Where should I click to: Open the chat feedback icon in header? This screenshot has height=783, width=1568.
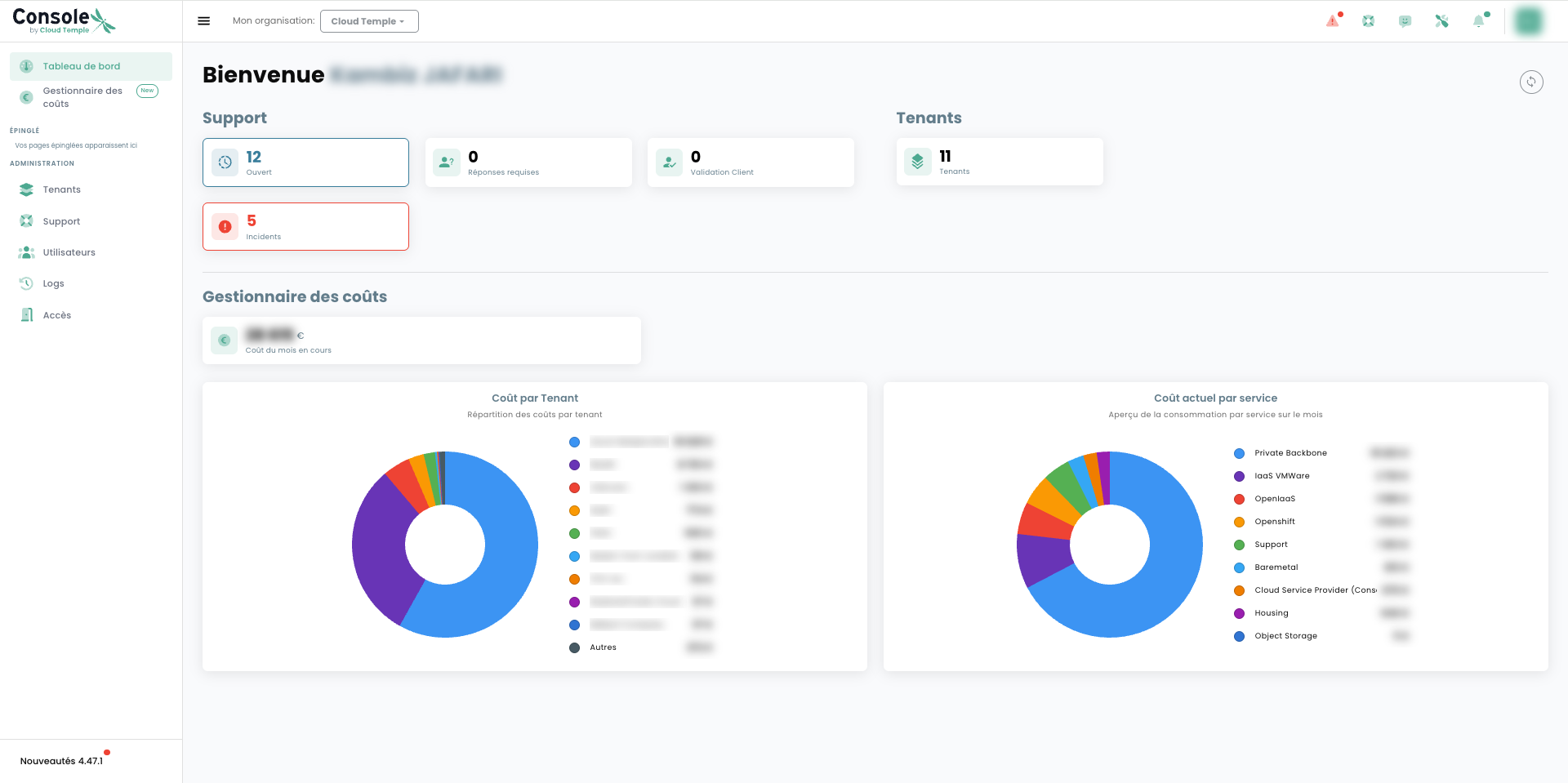point(1405,21)
